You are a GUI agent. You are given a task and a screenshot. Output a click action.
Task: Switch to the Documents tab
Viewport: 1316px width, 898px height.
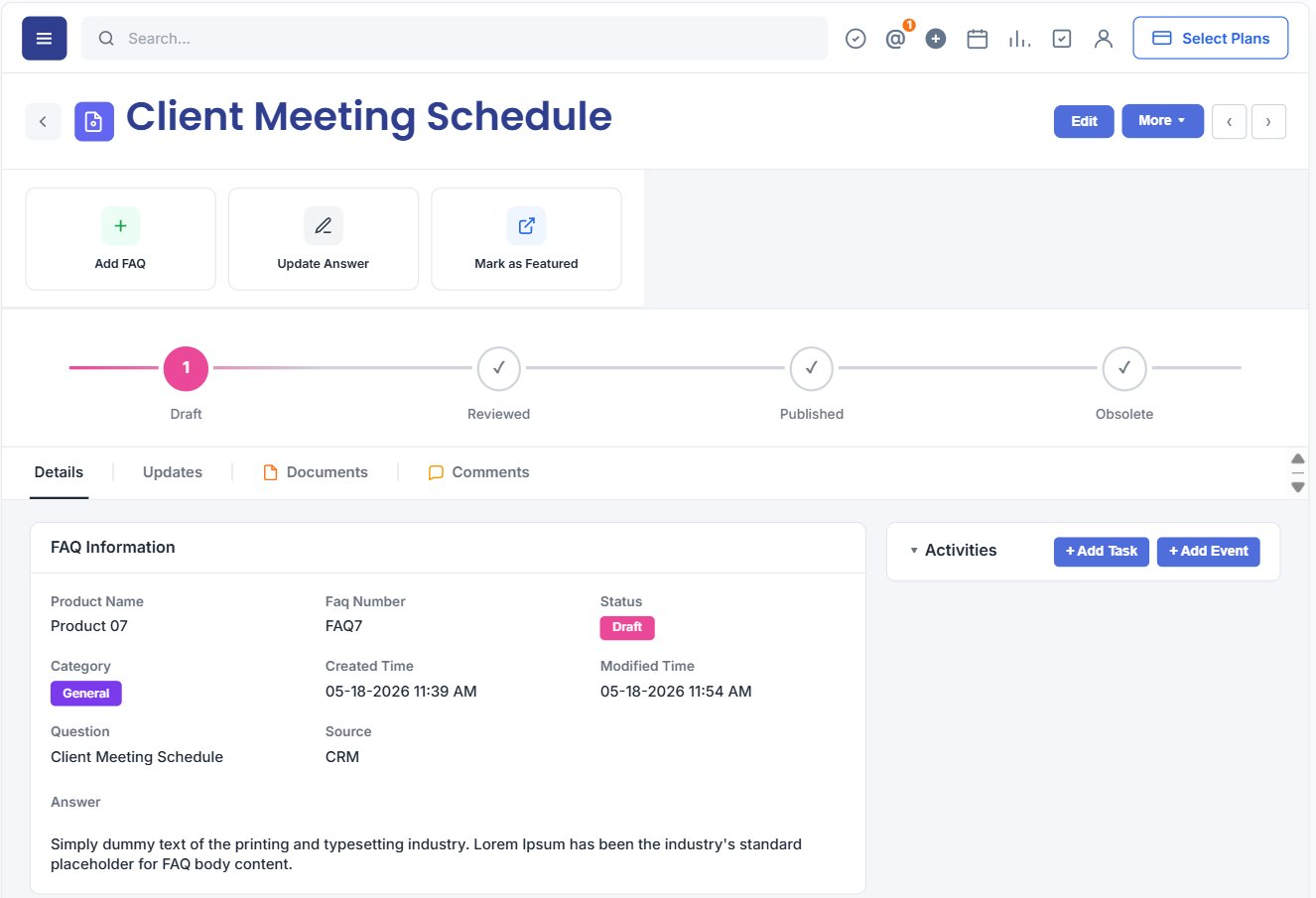(316, 472)
